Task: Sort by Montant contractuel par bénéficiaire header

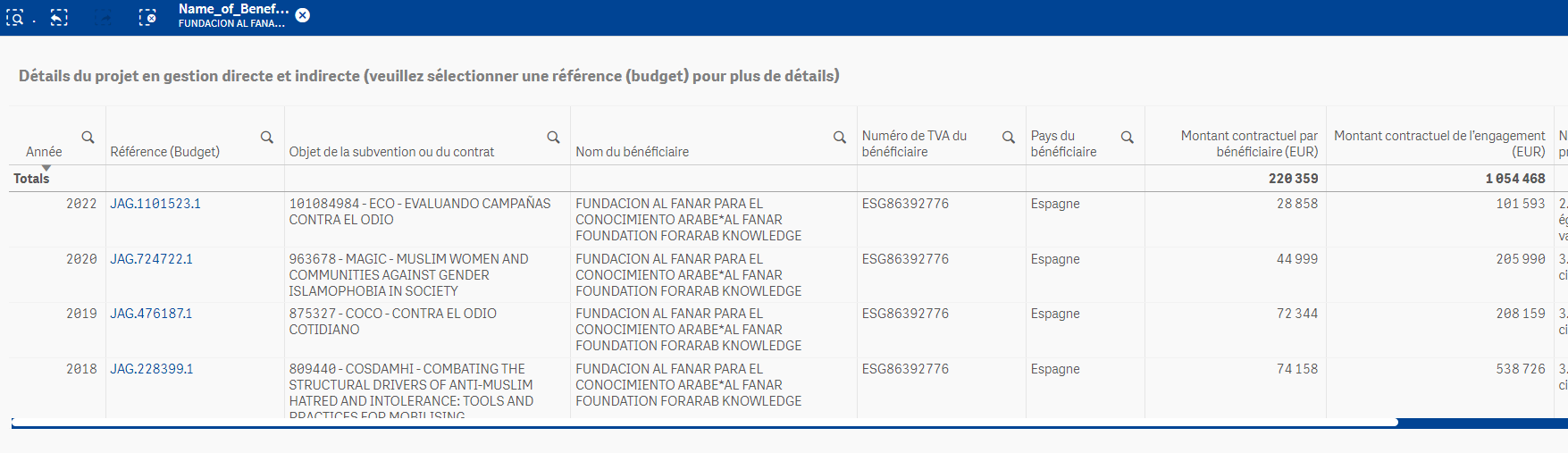Action: click(1249, 144)
